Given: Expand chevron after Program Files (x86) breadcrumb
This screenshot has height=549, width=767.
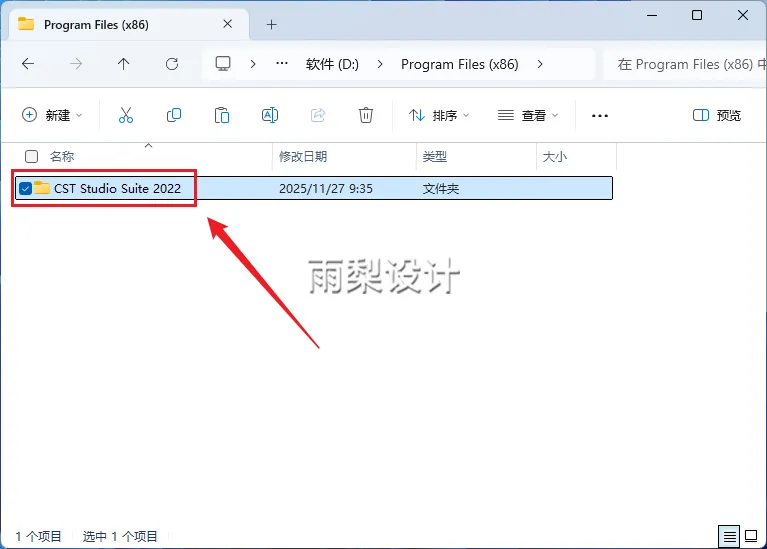Looking at the screenshot, I should point(540,64).
